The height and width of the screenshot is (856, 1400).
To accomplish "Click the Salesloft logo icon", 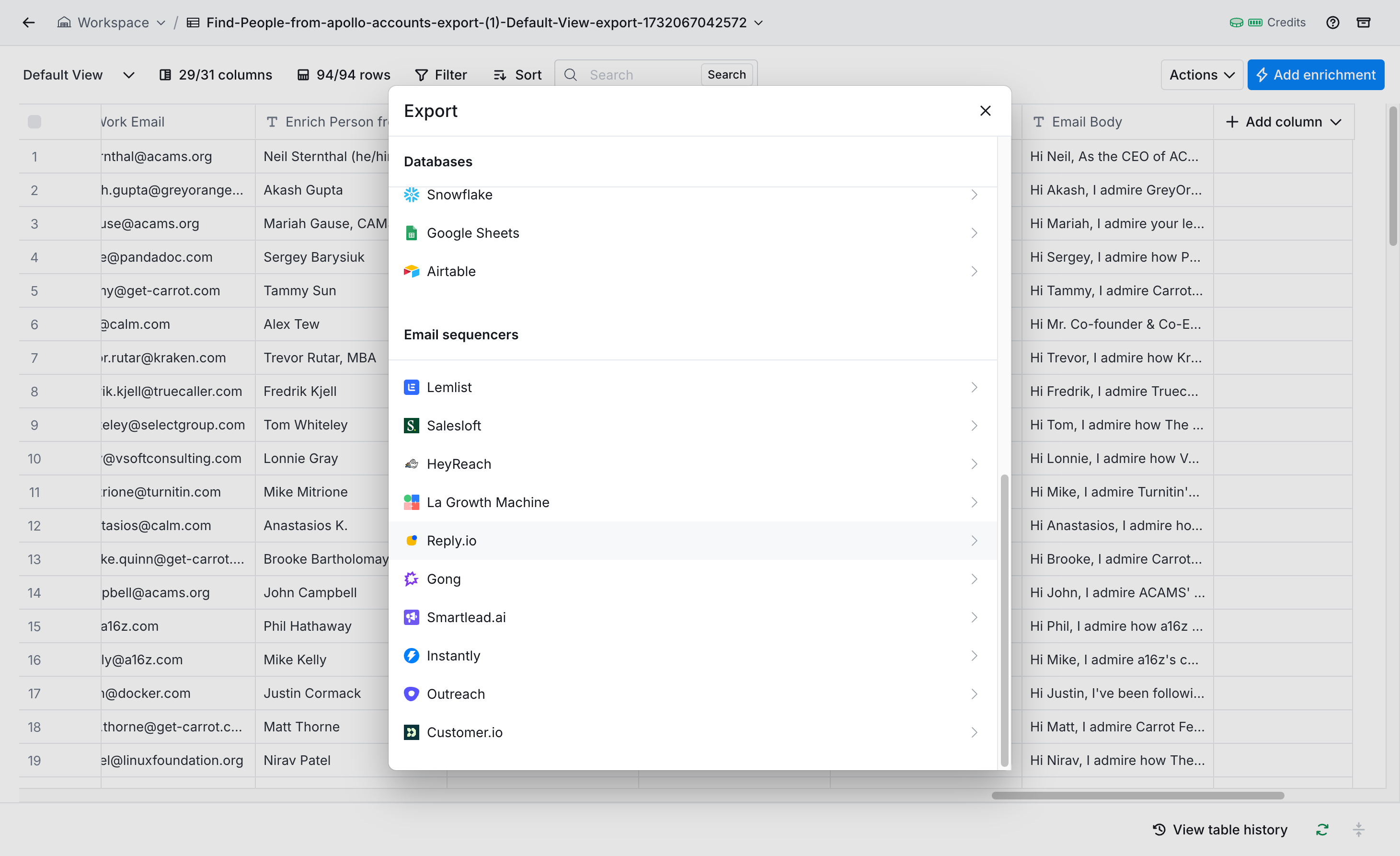I will point(412,425).
